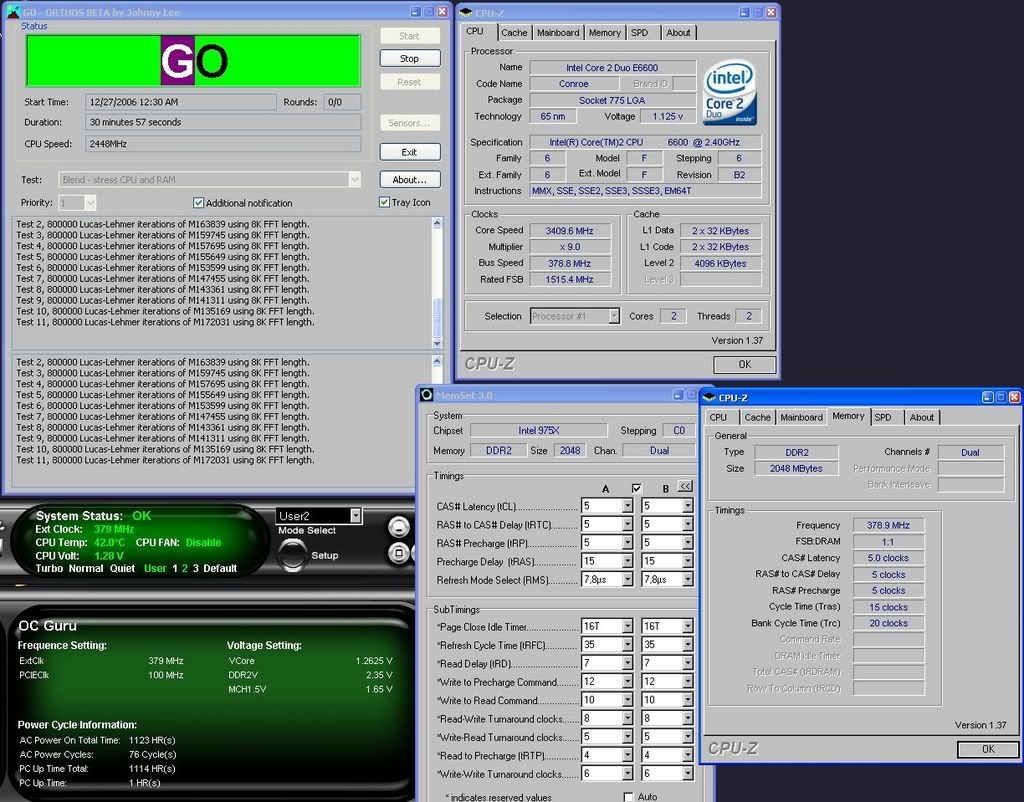The image size is (1024, 802).
Task: Click the << collapse button in MemSet
Action: (685, 487)
